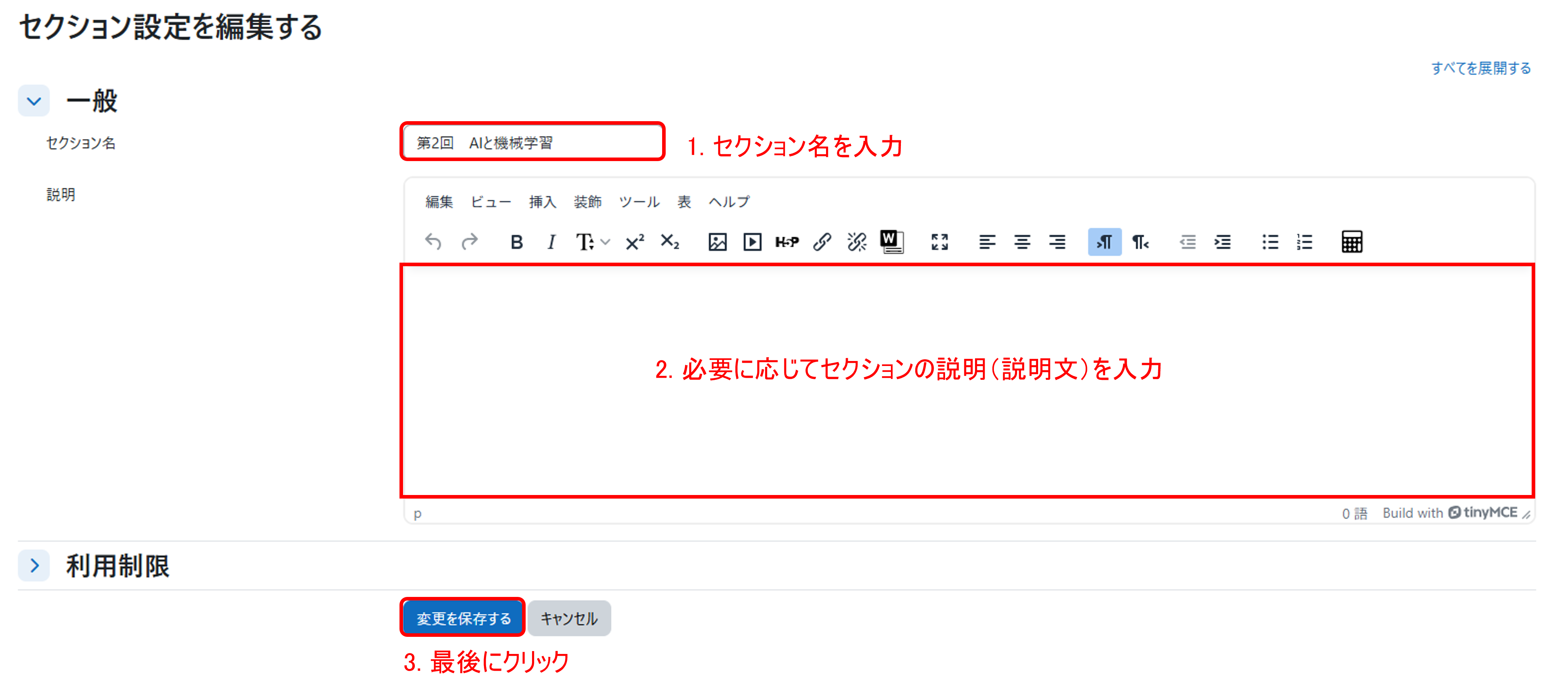Toggle italic formatting
This screenshot has height=691, width=1568.
point(552,242)
